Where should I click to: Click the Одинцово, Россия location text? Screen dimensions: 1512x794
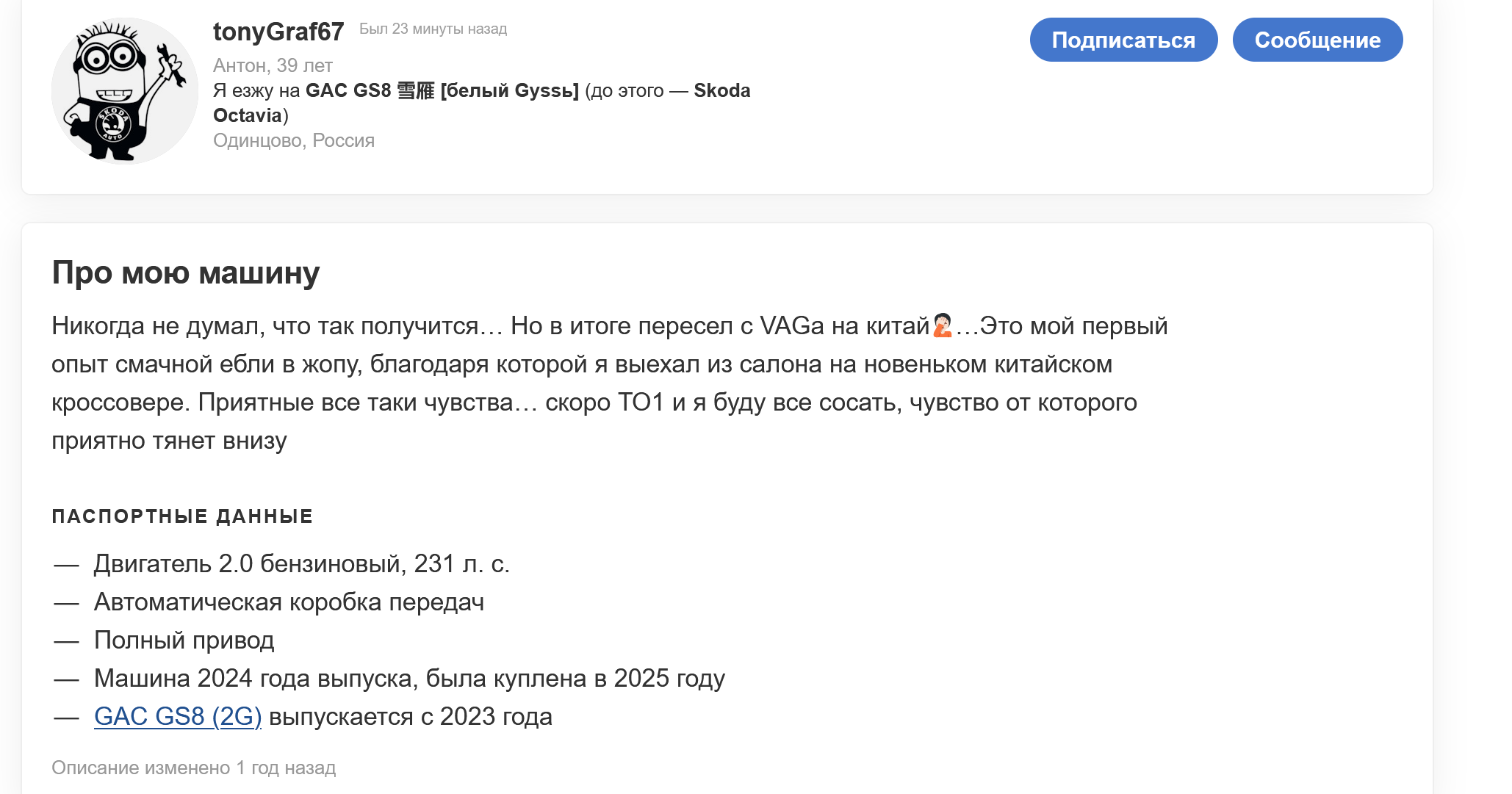(x=294, y=140)
